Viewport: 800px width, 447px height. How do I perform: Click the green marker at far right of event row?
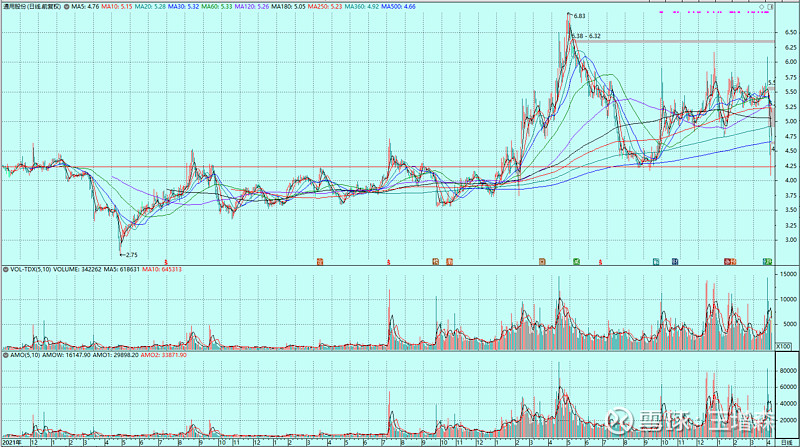click(x=767, y=261)
